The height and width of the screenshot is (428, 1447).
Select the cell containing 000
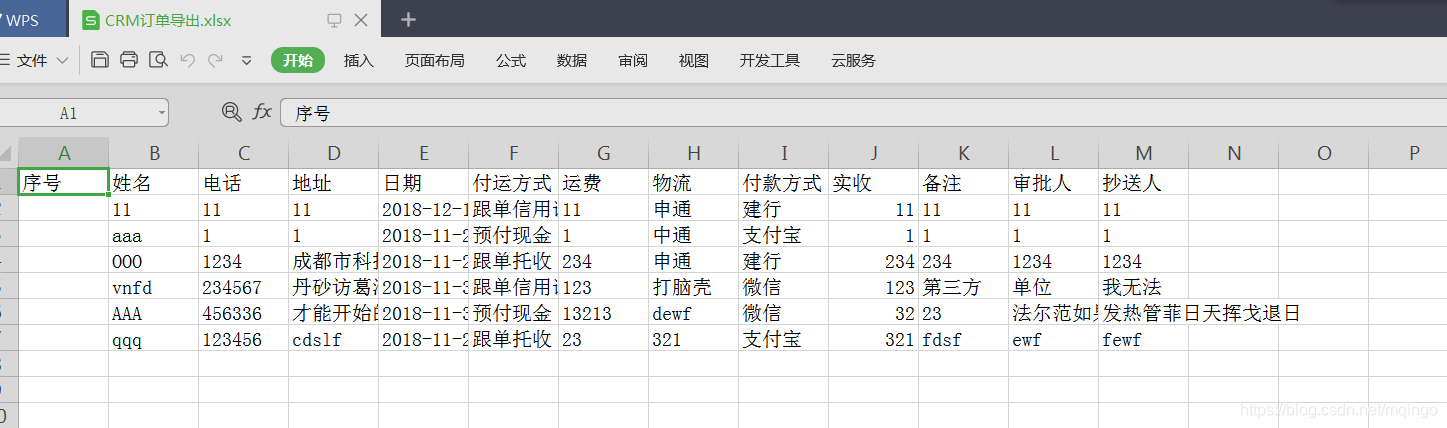154,262
